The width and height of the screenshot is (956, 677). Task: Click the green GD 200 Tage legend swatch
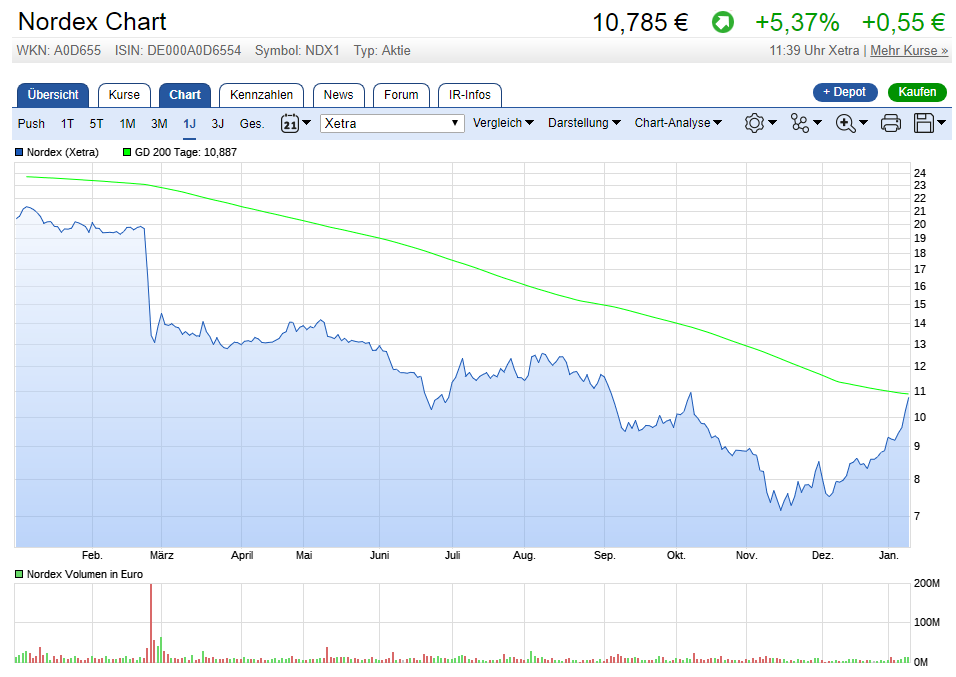point(127,152)
